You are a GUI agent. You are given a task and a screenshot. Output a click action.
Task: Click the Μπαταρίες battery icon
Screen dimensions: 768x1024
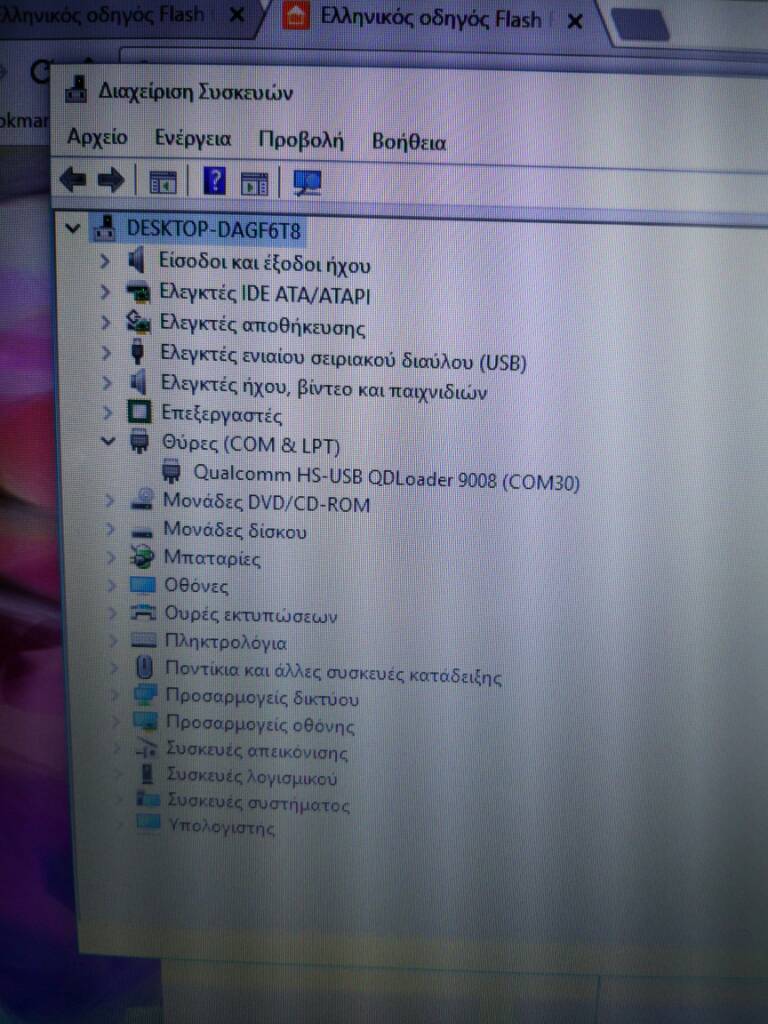click(x=142, y=557)
